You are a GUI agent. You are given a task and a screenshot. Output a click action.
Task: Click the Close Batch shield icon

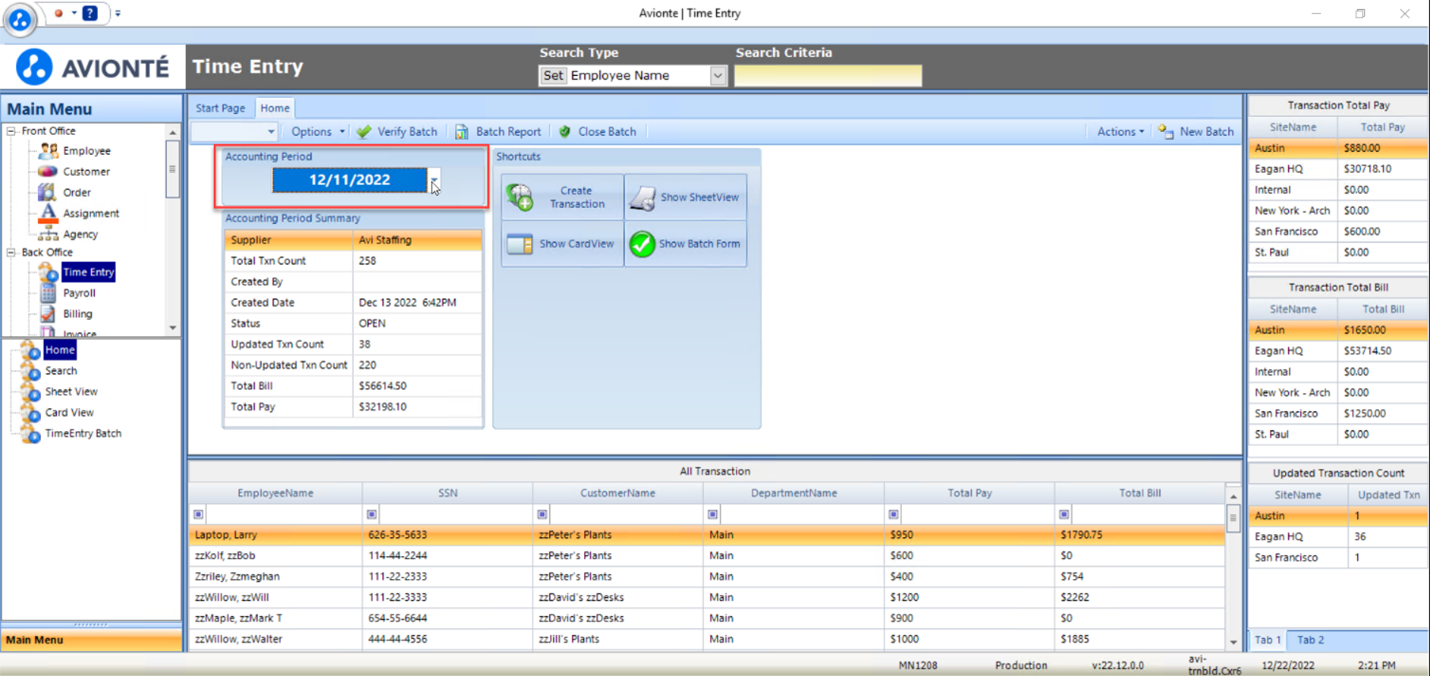click(565, 132)
